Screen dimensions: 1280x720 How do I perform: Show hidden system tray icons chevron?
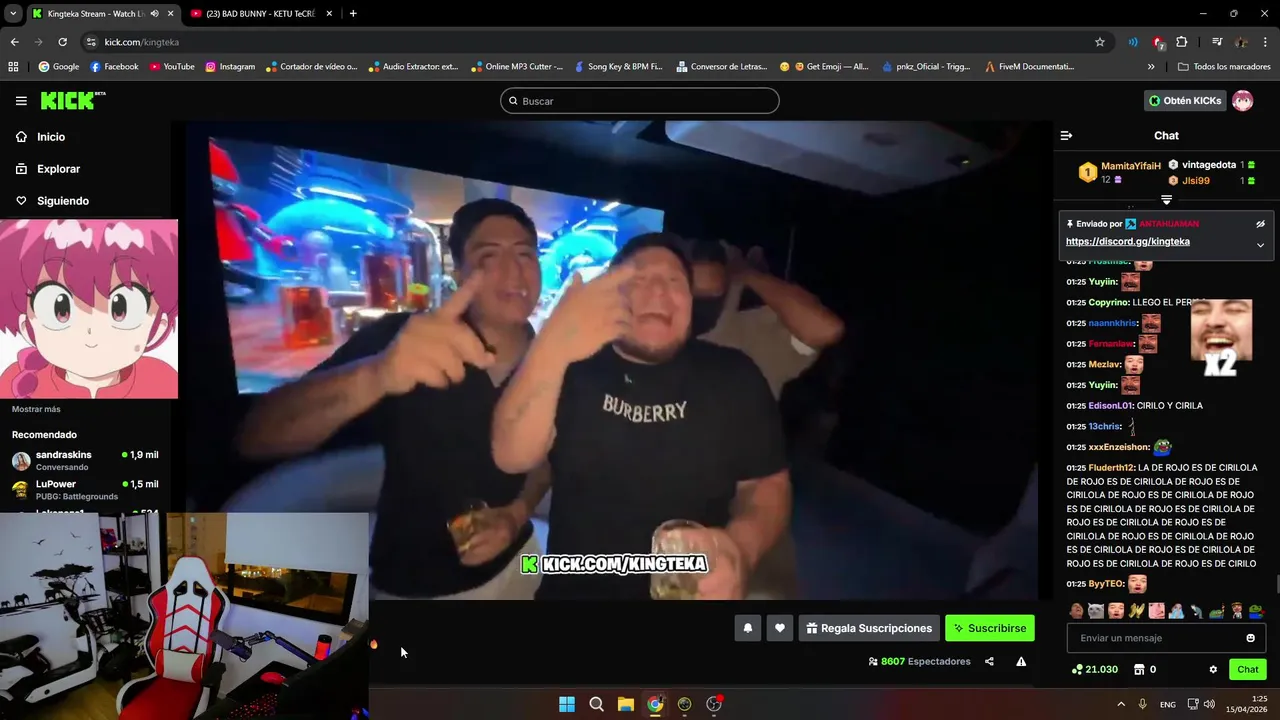click(1120, 704)
